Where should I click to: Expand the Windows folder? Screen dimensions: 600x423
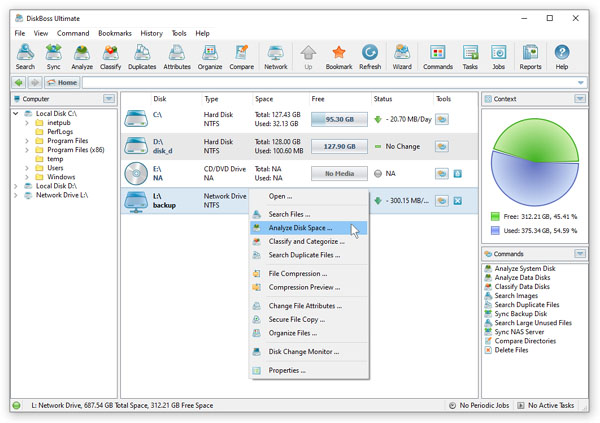pyautogui.click(x=27, y=177)
